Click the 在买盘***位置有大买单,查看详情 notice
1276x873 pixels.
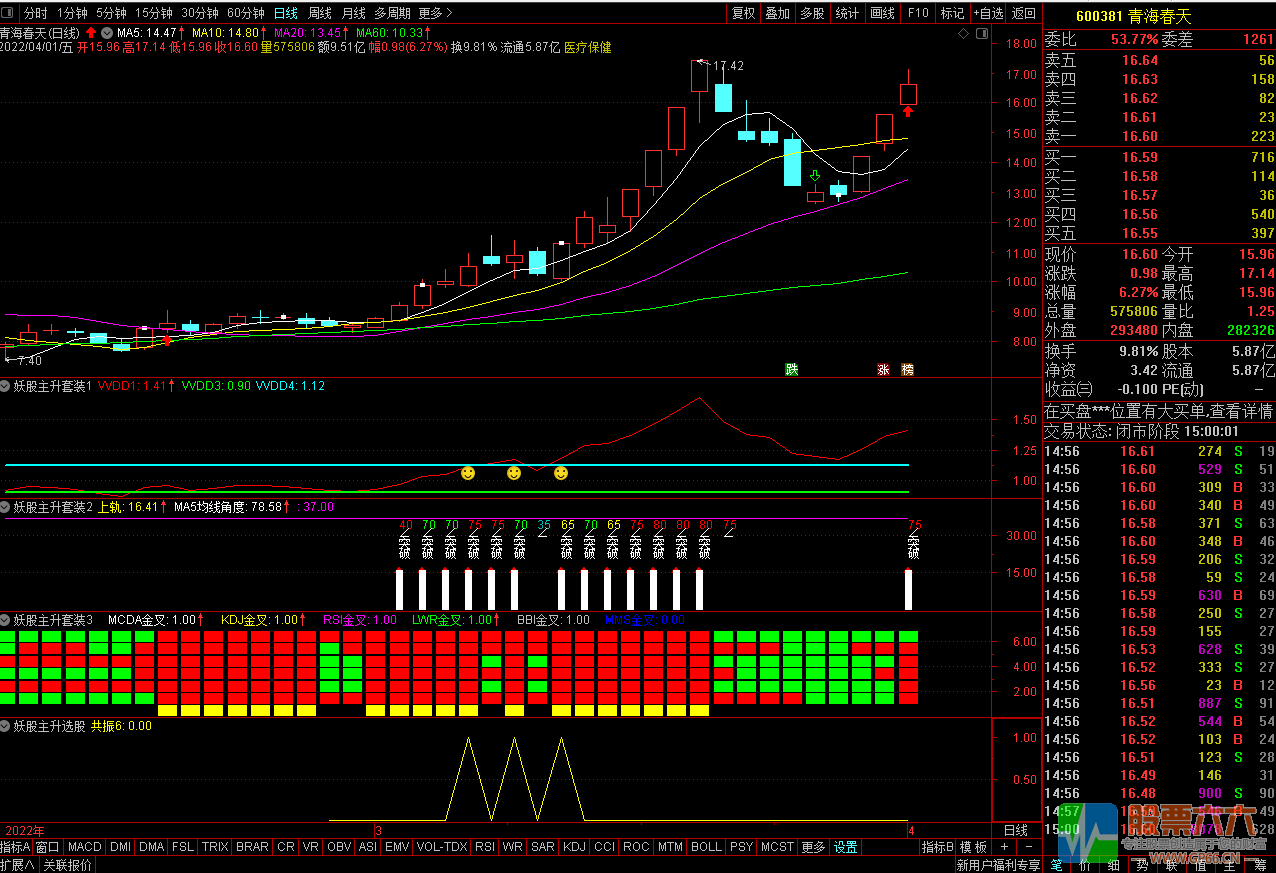[x=1159, y=411]
